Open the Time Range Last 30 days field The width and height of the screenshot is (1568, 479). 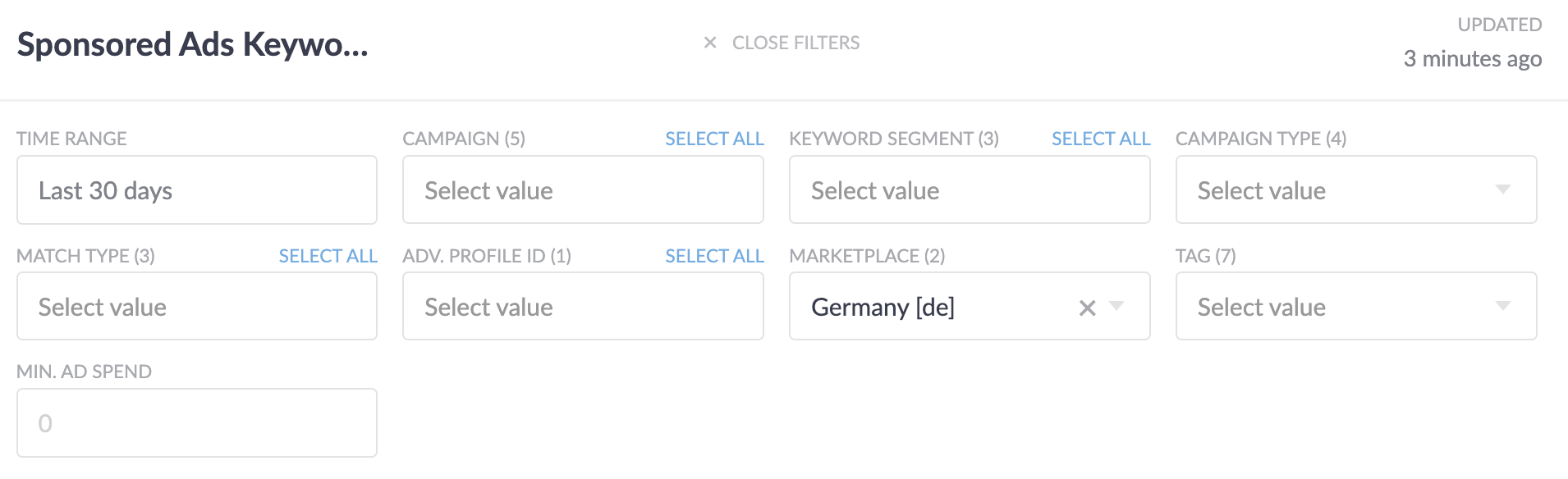coord(197,190)
